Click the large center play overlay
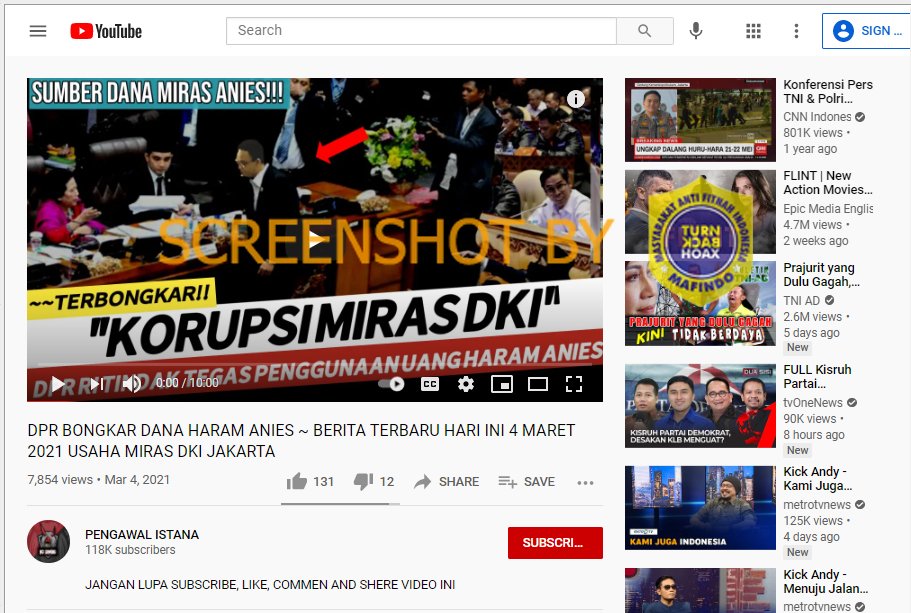 tap(315, 239)
